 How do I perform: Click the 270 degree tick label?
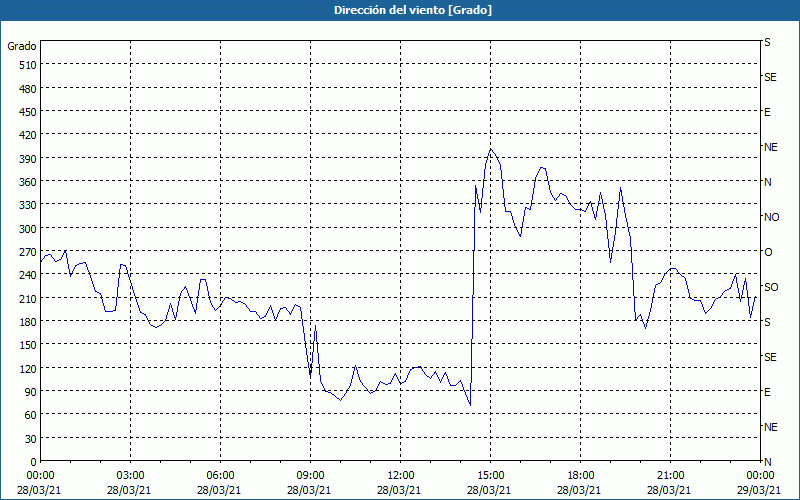click(28, 252)
